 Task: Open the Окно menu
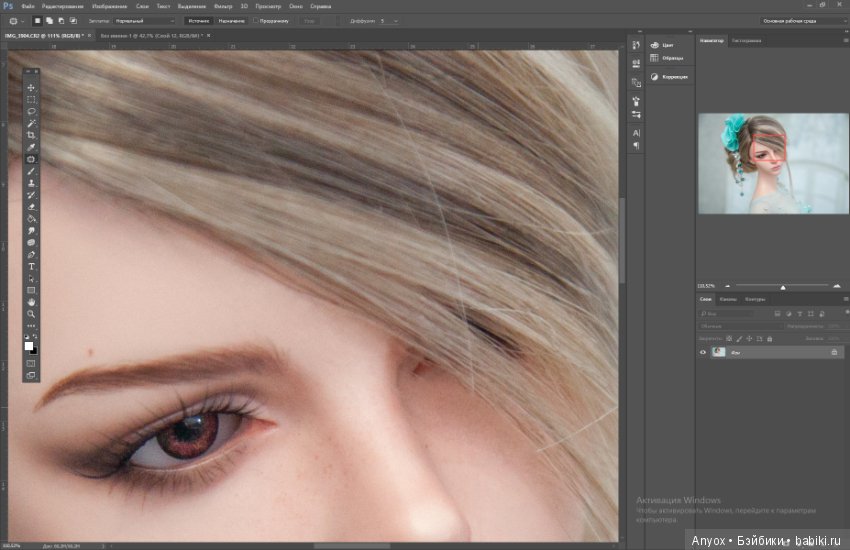pos(296,7)
